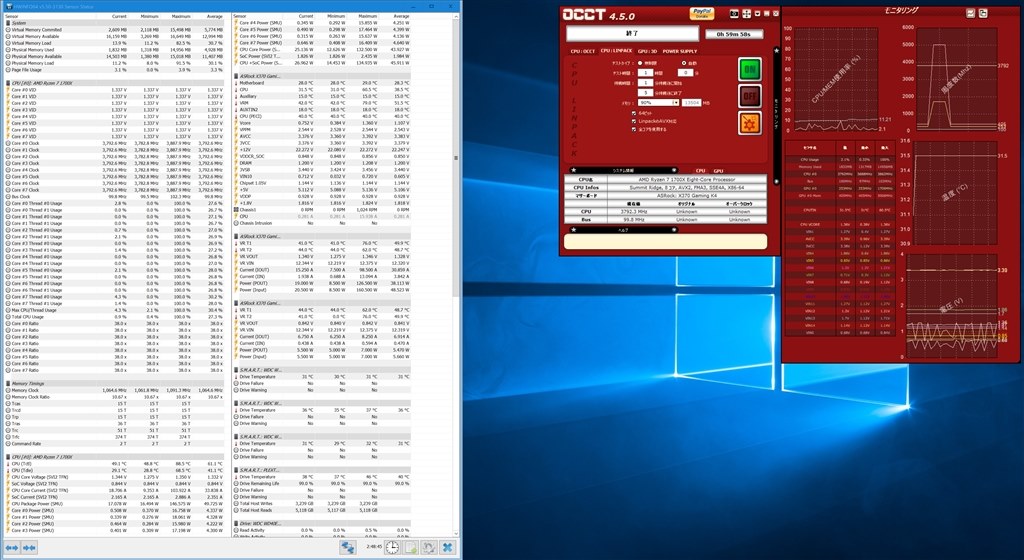This screenshot has height=560, width=1024.
Task: Click the OCCT screenshot camera icon
Action: (734, 14)
